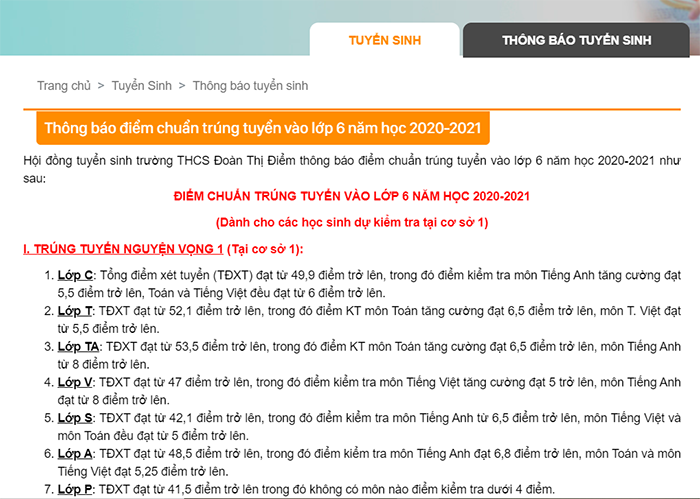Viewport: 700px width, 499px height.
Task: Click the underlined "Lớp P" label
Action: 75,490
